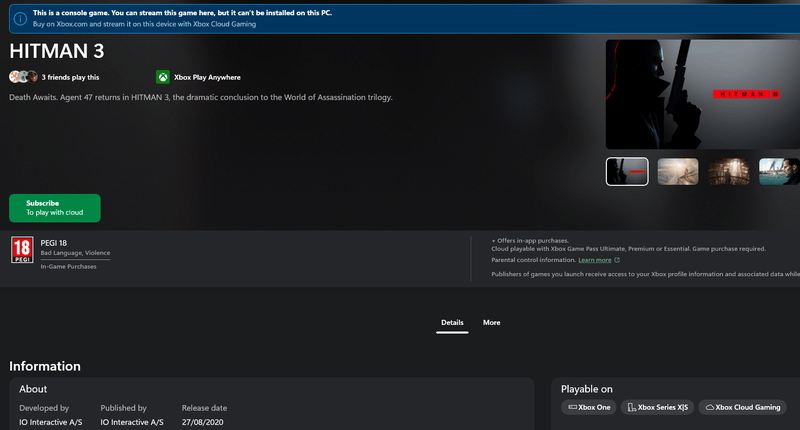Viewport: 800px width, 430px height.
Task: Click the 'Xbox Play Anywhere' label
Action: 207,78
